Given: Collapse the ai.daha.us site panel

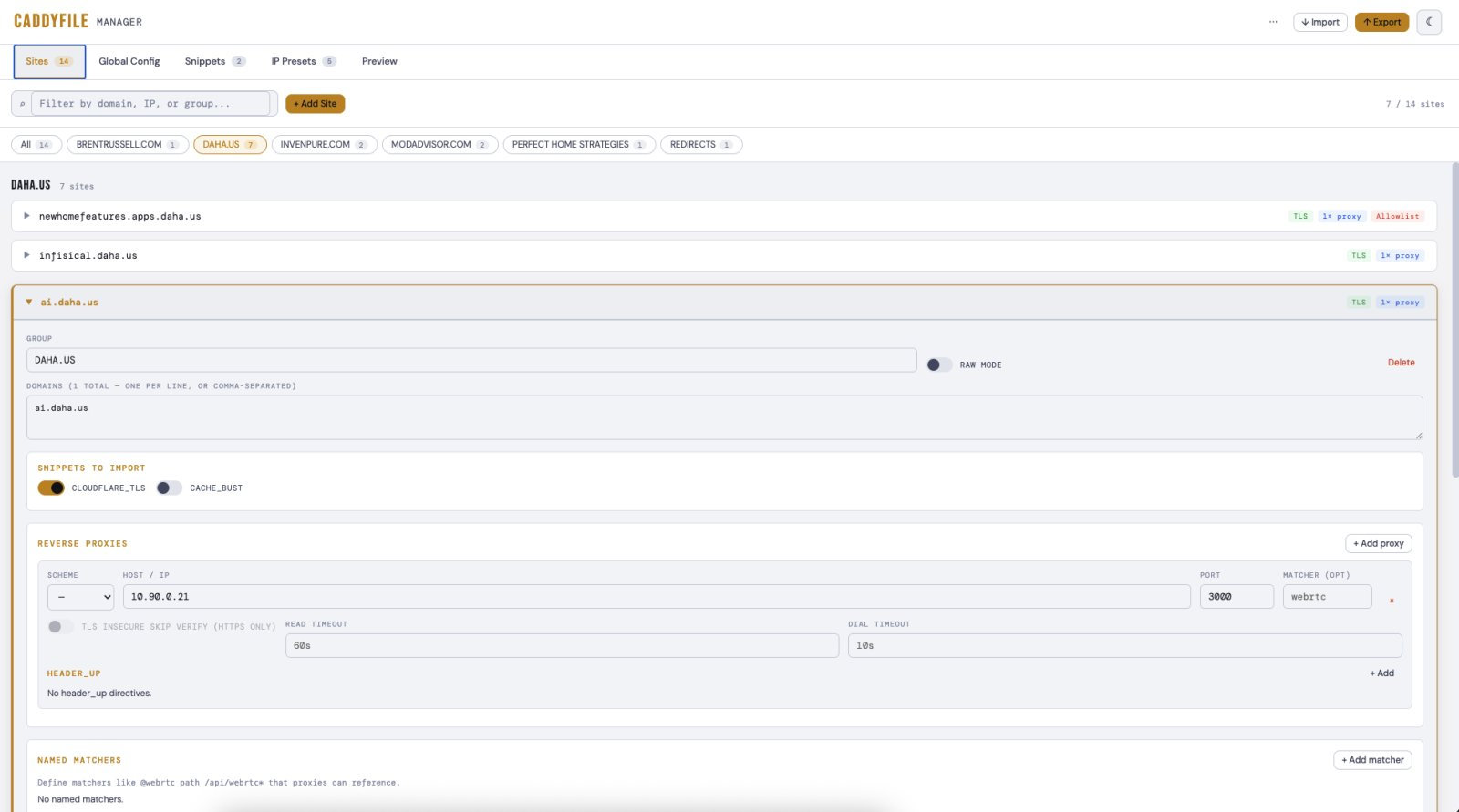Looking at the screenshot, I should click(x=724, y=302).
